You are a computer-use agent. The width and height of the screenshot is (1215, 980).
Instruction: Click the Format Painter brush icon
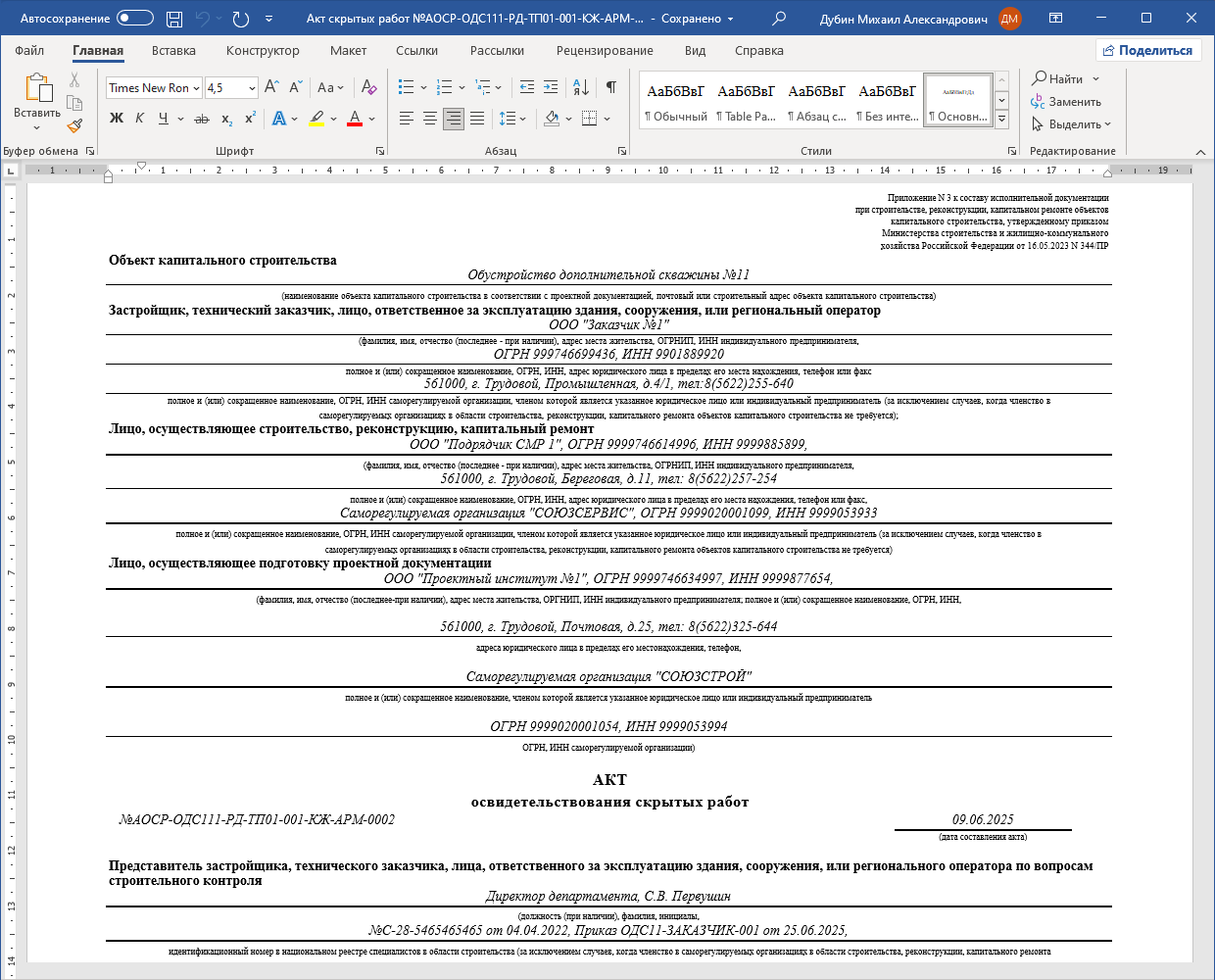[74, 125]
